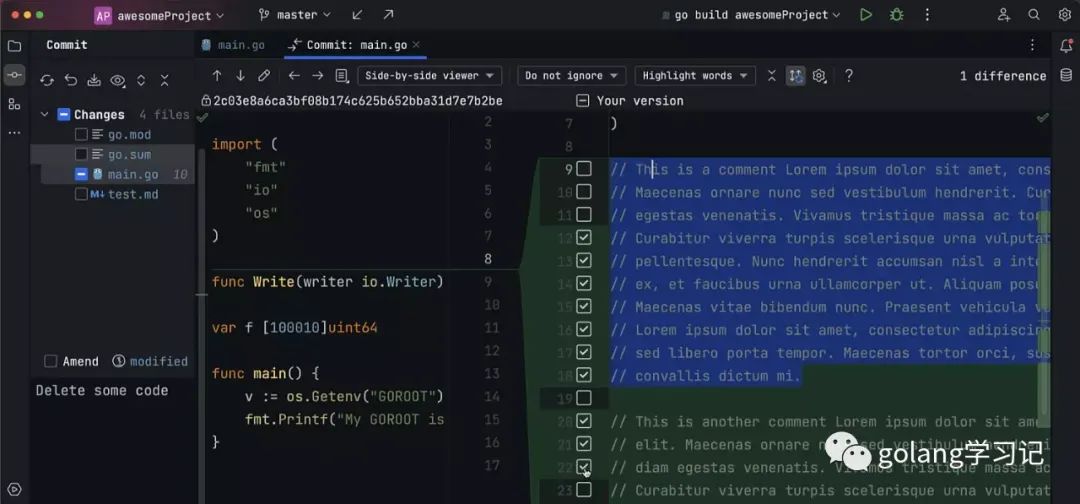Viewport: 1080px width, 504px height.
Task: Run go build awesomeProject
Action: point(866,14)
